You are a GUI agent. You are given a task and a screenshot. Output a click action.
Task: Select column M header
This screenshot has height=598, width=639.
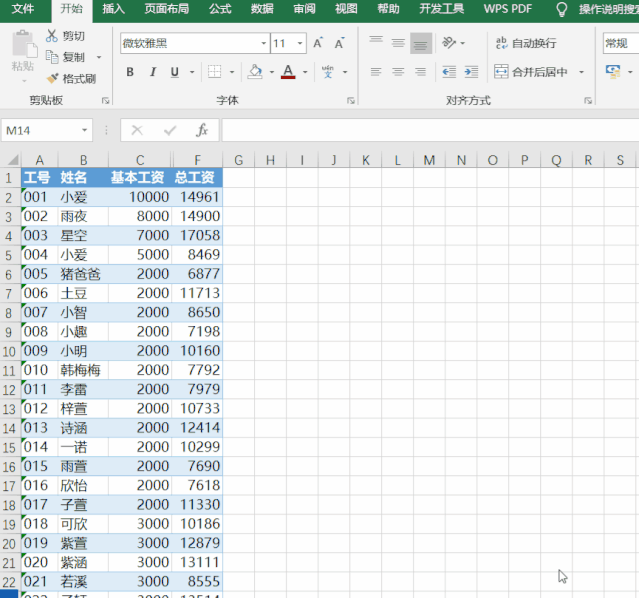(429, 160)
